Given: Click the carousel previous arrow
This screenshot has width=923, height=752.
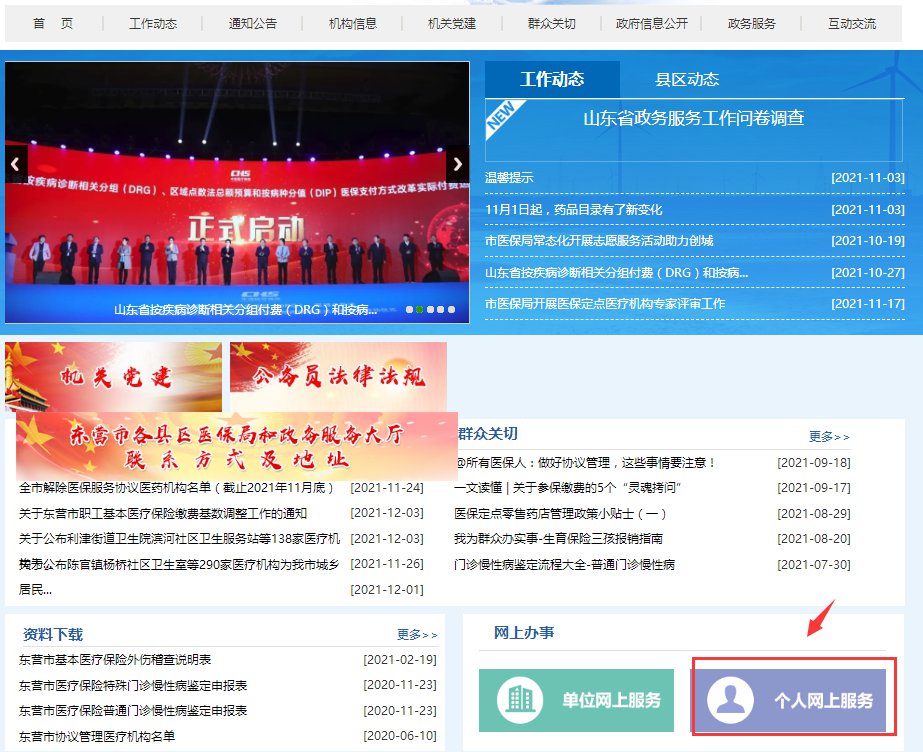Looking at the screenshot, I should 16,164.
